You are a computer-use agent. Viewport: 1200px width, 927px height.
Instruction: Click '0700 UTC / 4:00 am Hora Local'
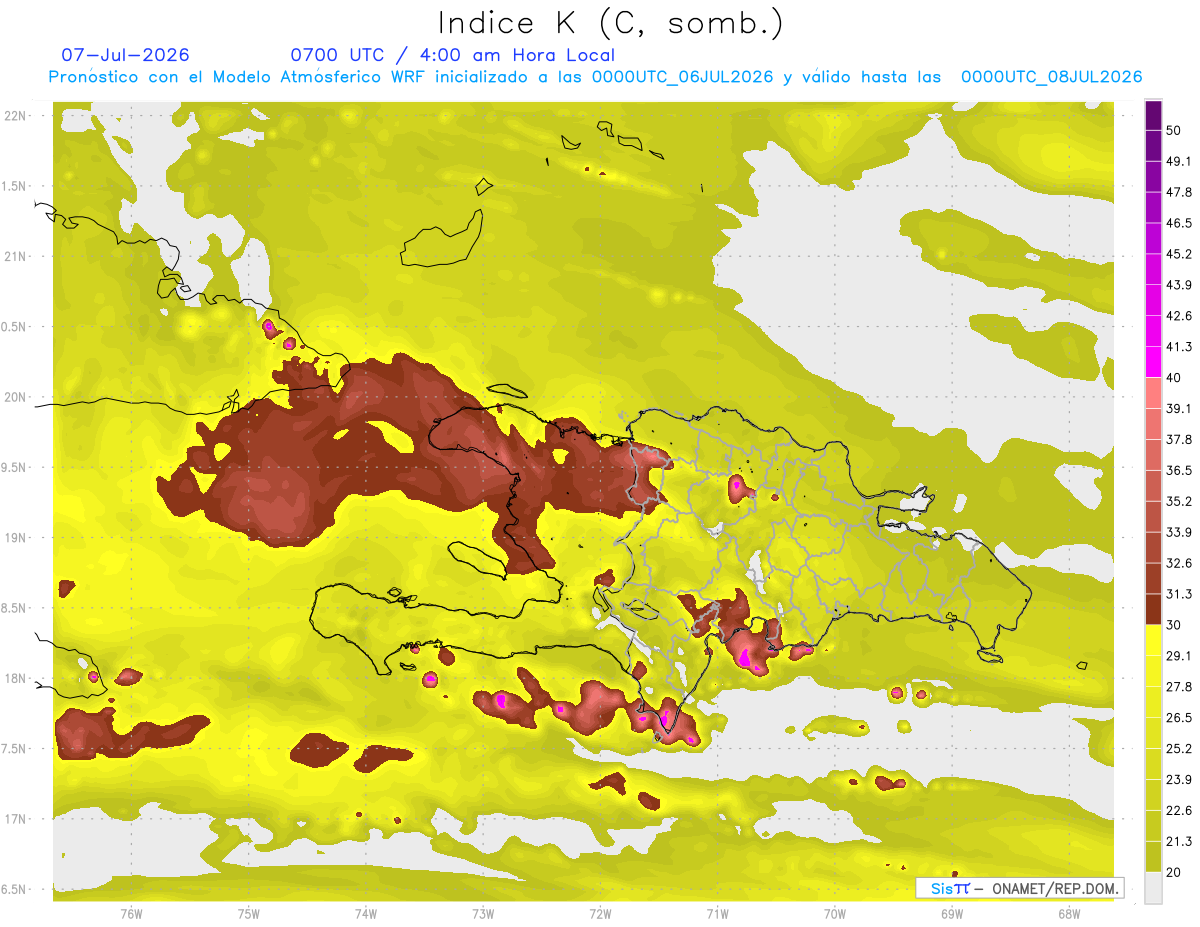[452, 55]
